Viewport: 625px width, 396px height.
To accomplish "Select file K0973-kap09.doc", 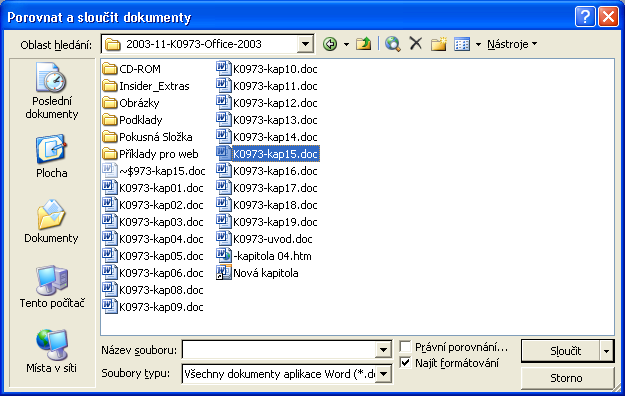I will (x=153, y=307).
